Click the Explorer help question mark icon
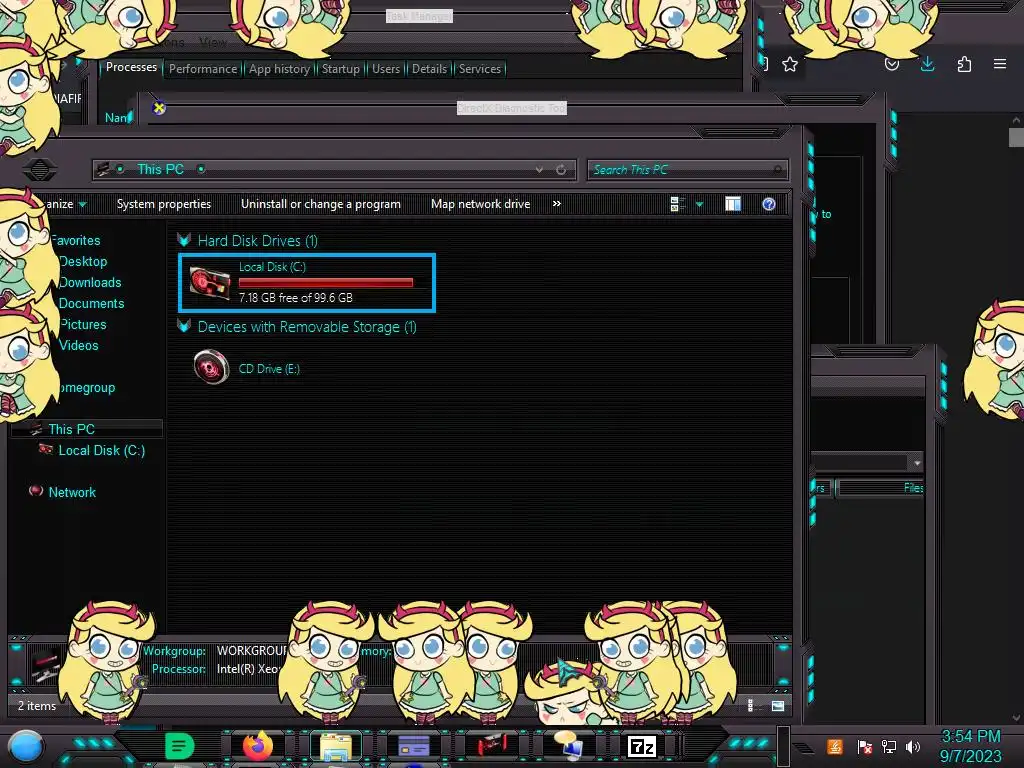The image size is (1024, 768). pos(769,204)
